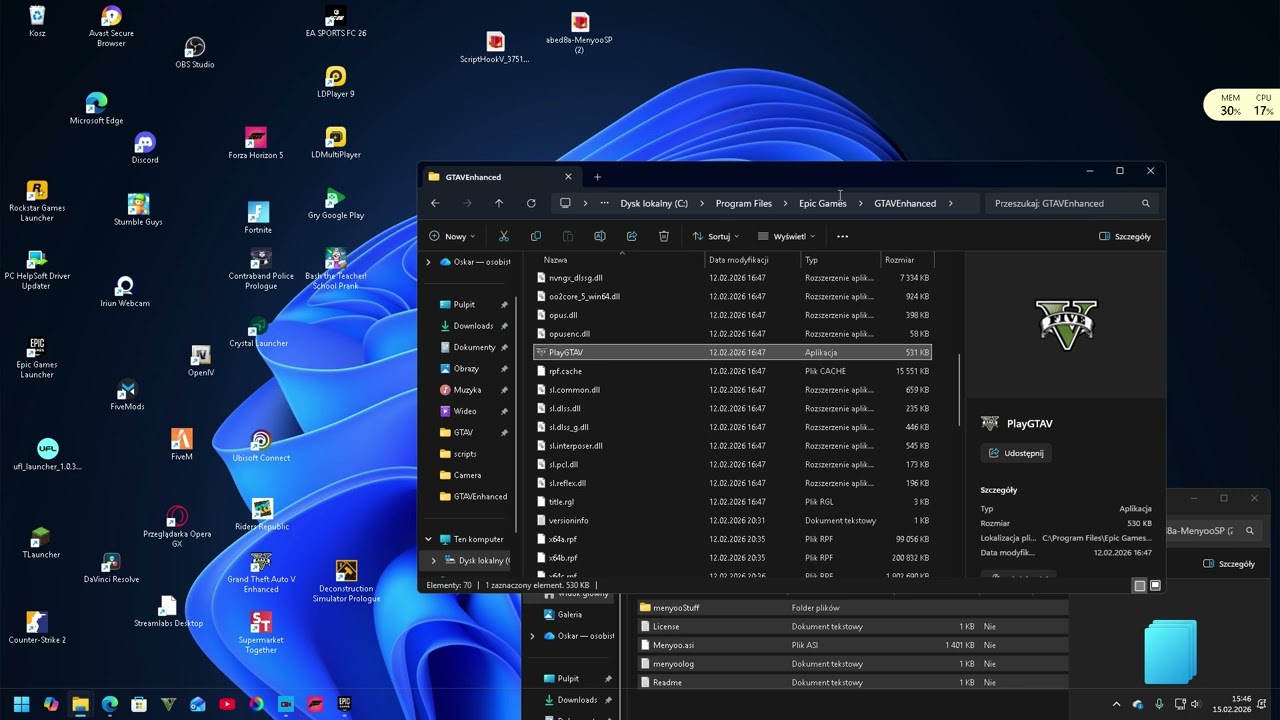Navigate up one folder level
The image size is (1280, 720).
[499, 203]
